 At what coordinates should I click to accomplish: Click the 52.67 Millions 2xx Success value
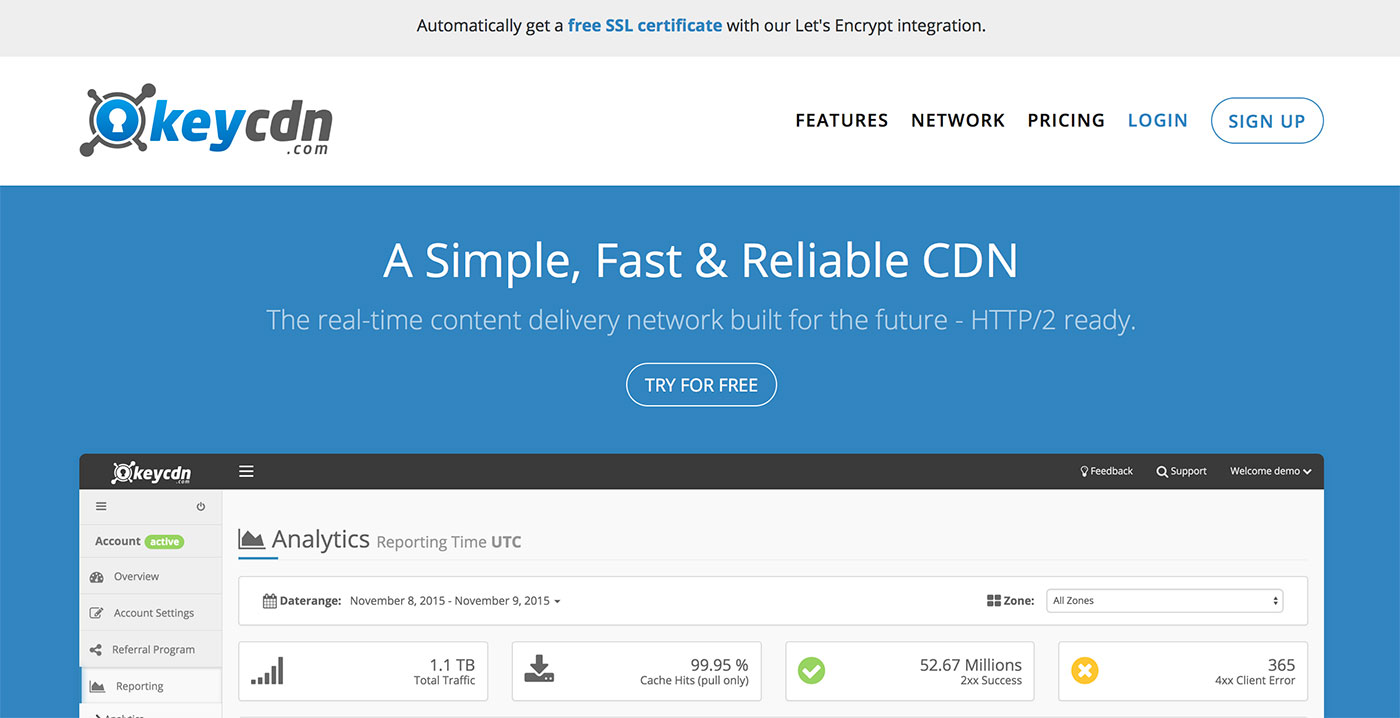[x=971, y=665]
